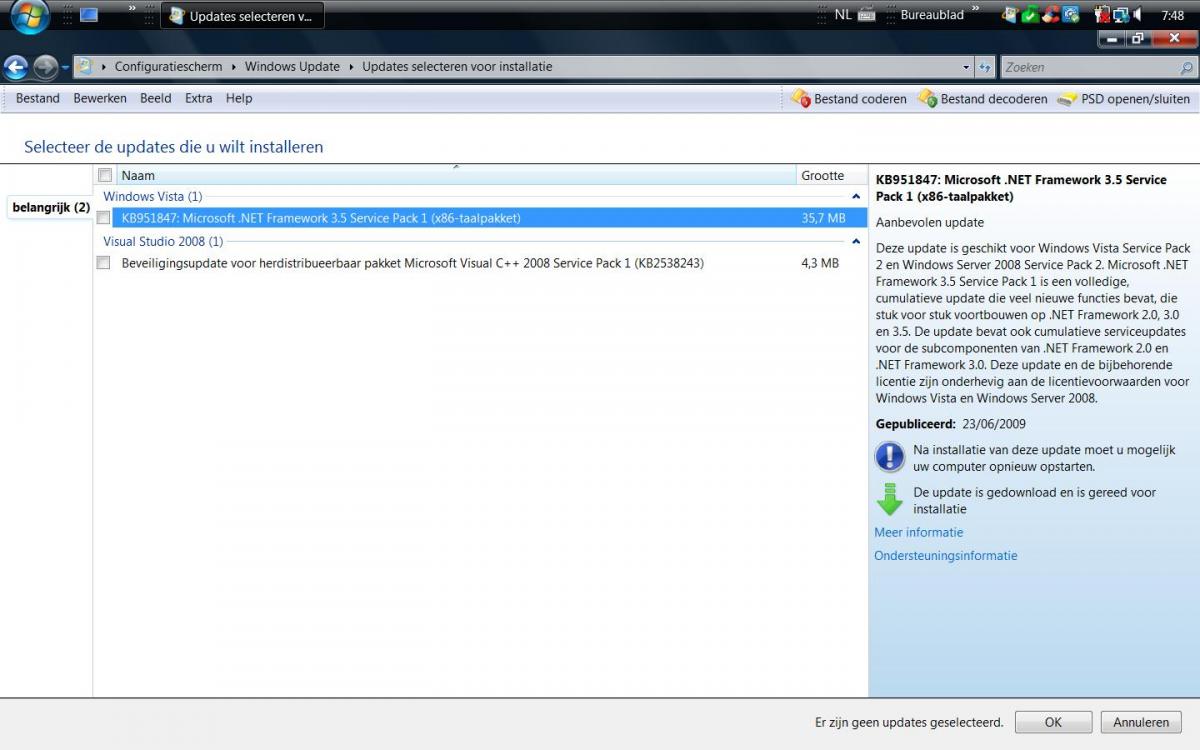Image resolution: width=1200 pixels, height=750 pixels.
Task: Toggle the select-all checkbox in header
Action: pyautogui.click(x=105, y=175)
